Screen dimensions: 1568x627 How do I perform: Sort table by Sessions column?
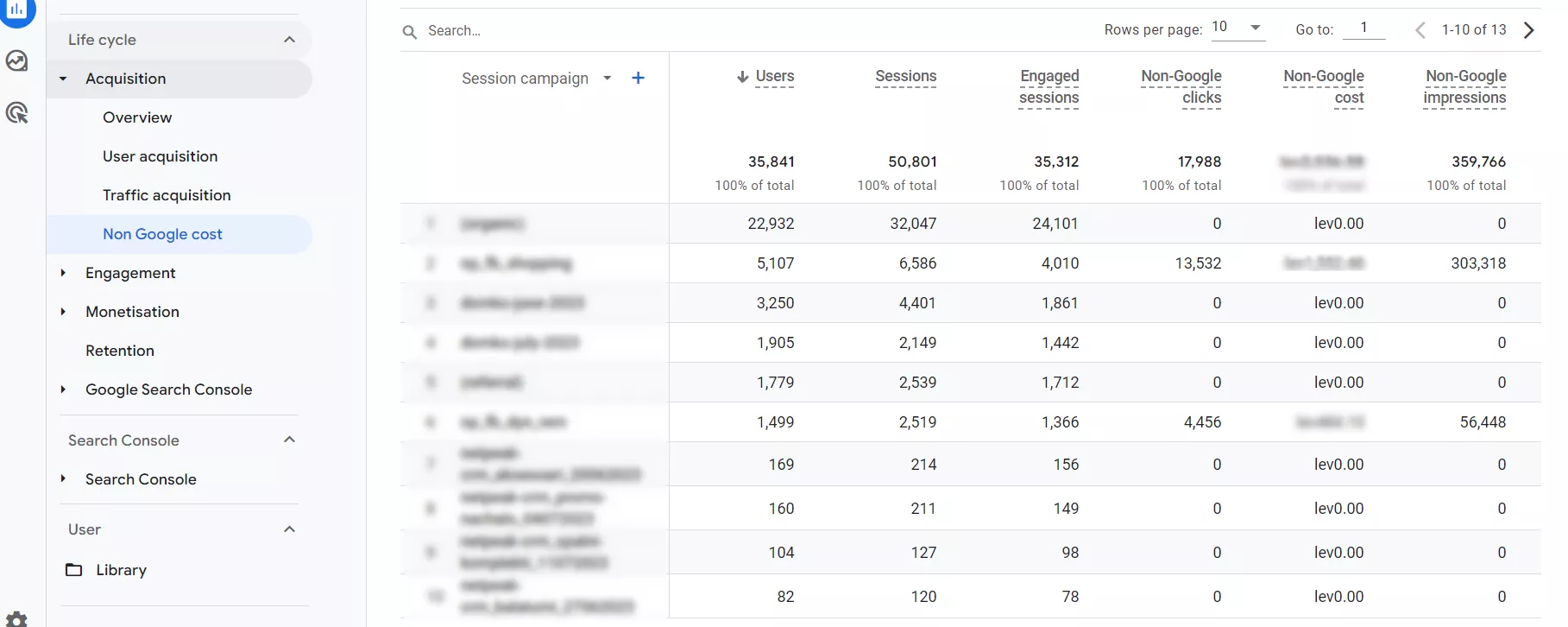tap(905, 76)
